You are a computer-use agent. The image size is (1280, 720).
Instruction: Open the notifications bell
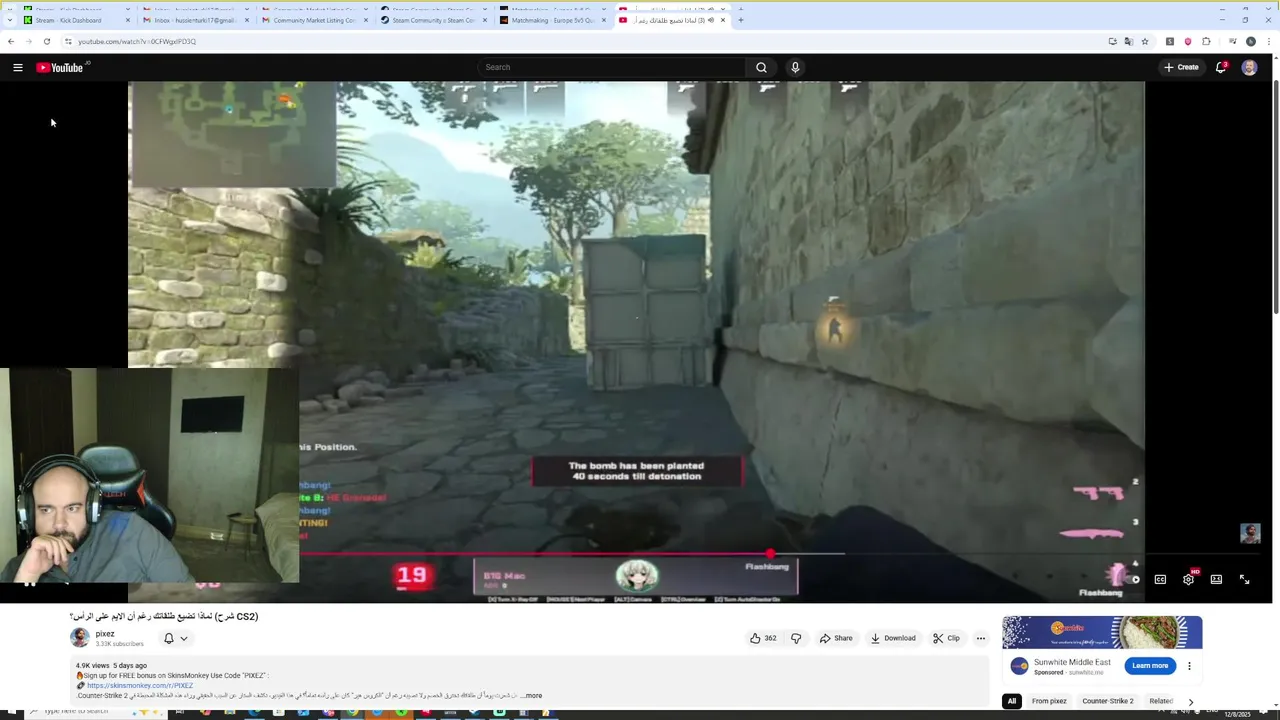[1221, 67]
